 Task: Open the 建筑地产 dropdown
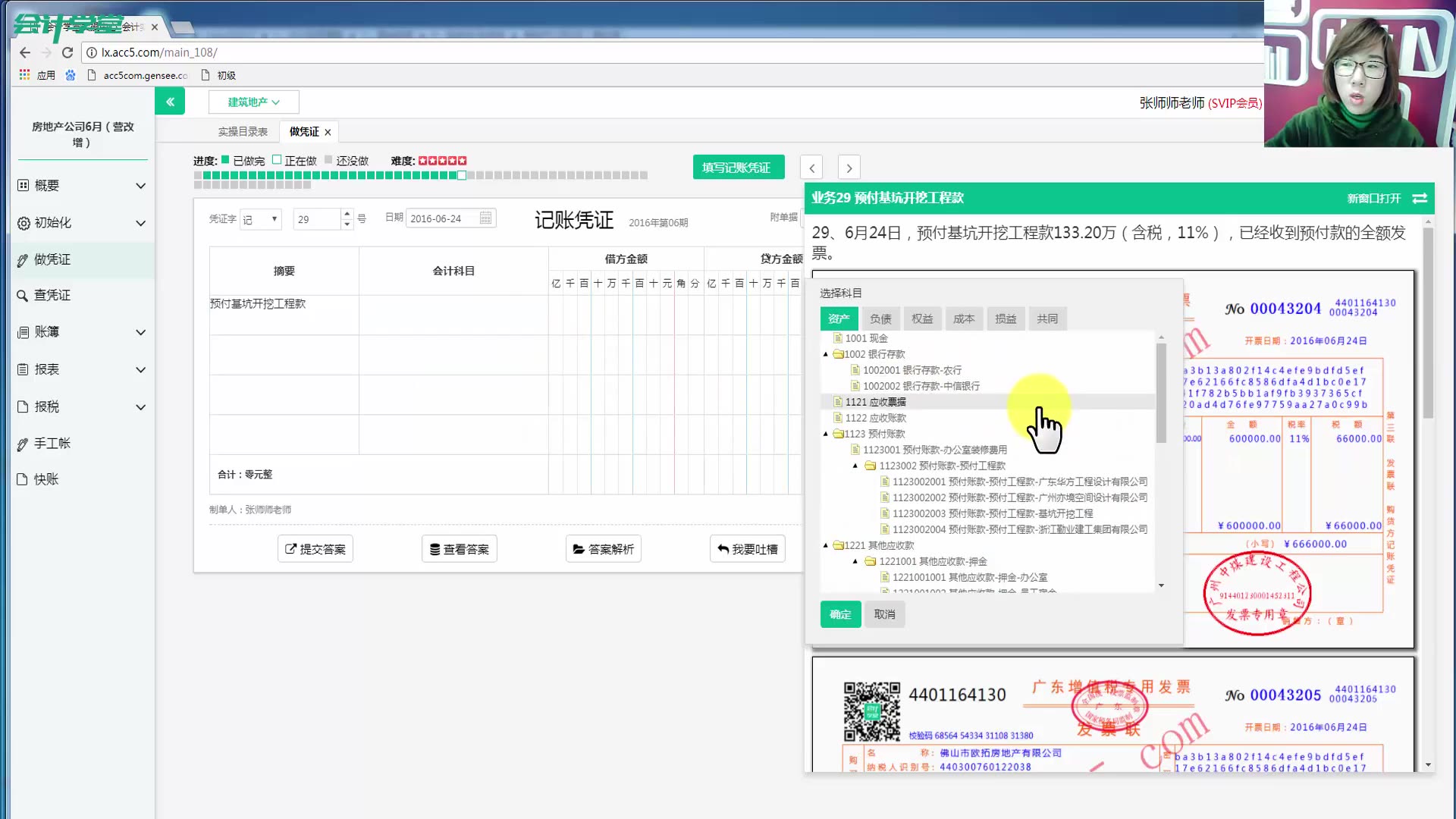[254, 102]
